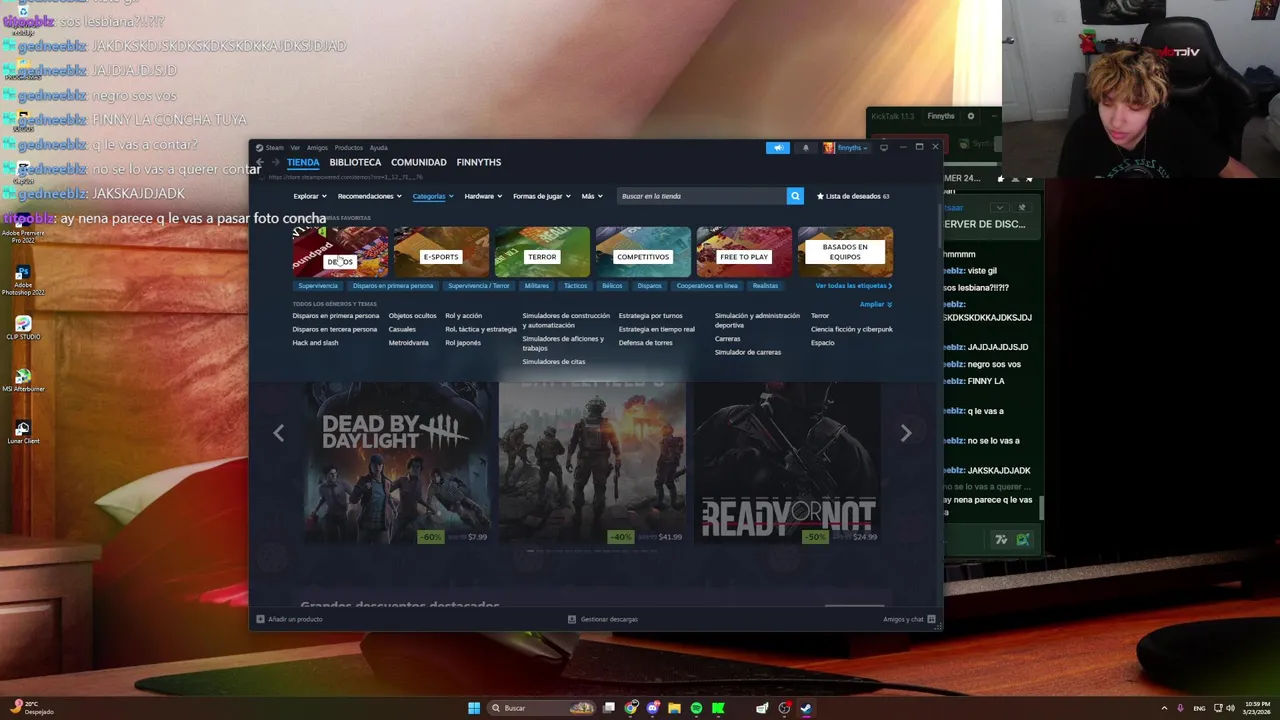Open Chrome from the taskbar
The image size is (1280, 720).
click(x=631, y=708)
